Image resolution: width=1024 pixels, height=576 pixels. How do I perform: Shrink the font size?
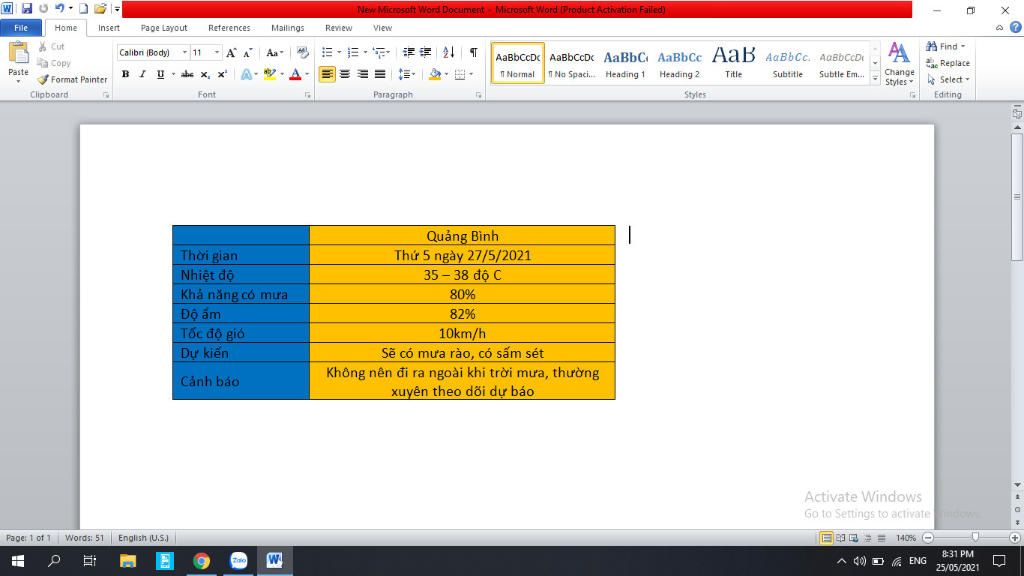(248, 52)
